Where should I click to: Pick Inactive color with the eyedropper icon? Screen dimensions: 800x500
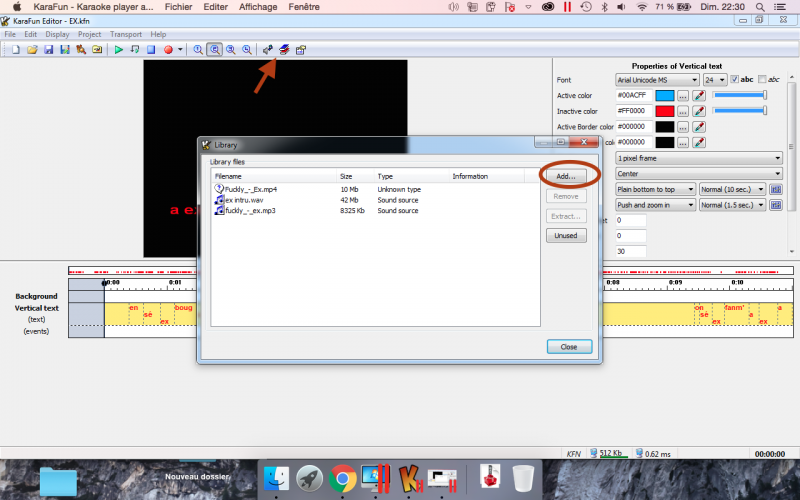coord(699,111)
